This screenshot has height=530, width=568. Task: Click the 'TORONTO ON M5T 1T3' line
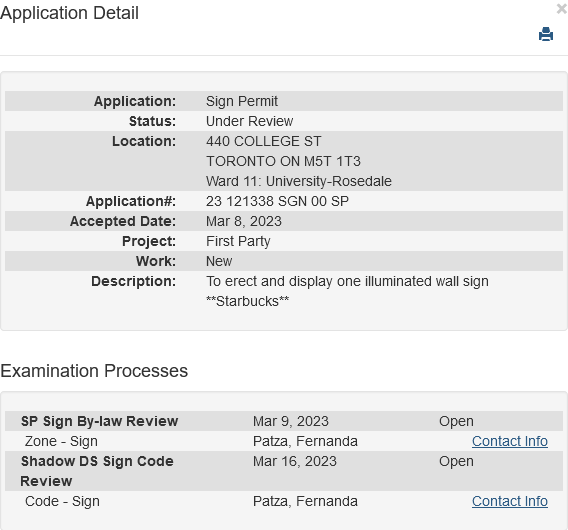(283, 161)
